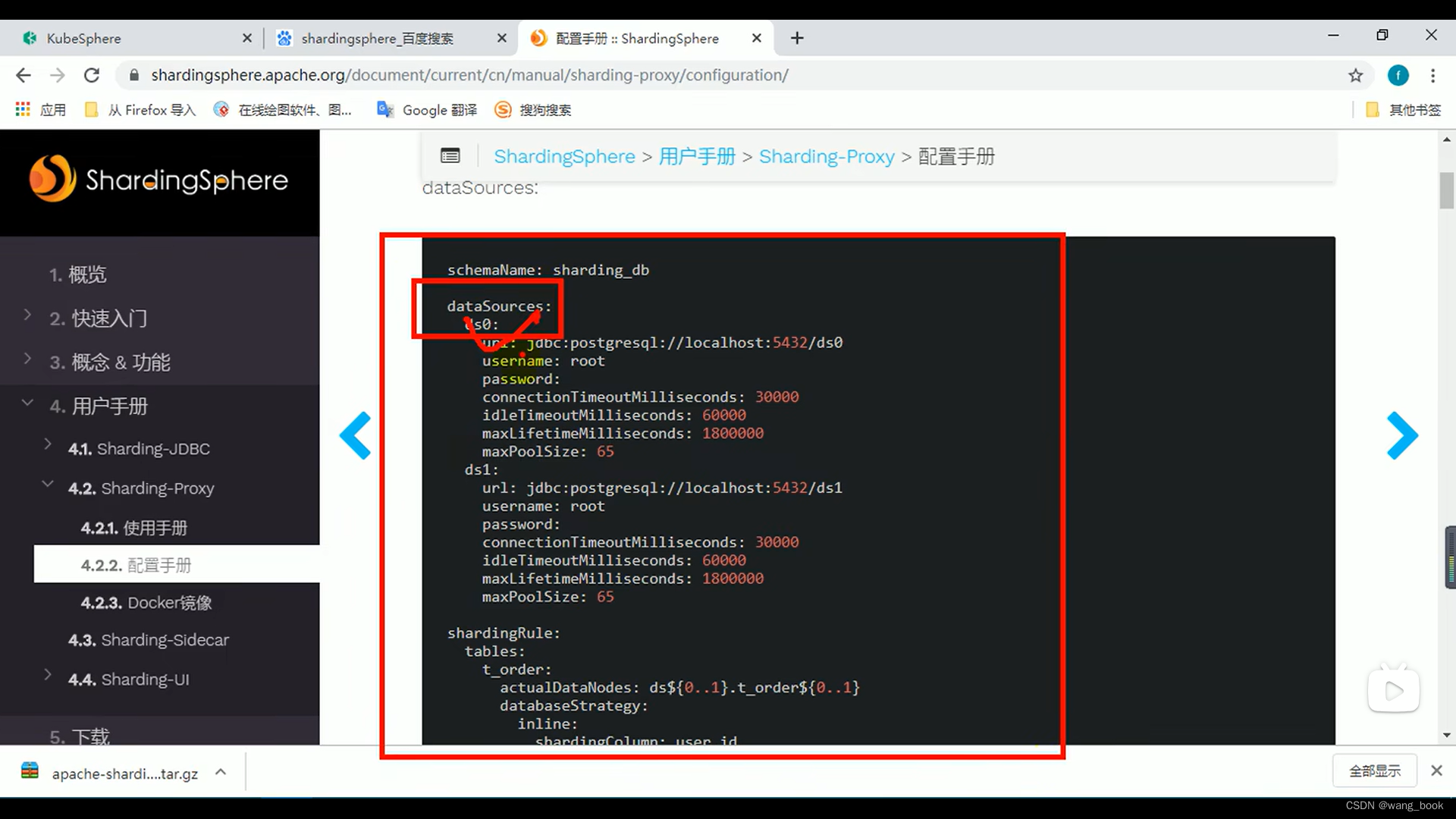
Task: Bookmark this page with star icon
Action: tap(1356, 75)
